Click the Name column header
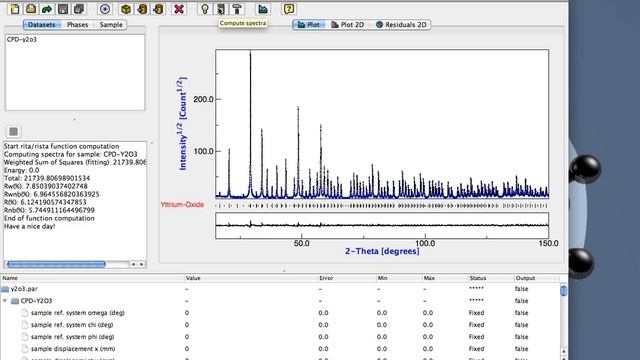This screenshot has height=360, width=640. pyautogui.click(x=92, y=278)
